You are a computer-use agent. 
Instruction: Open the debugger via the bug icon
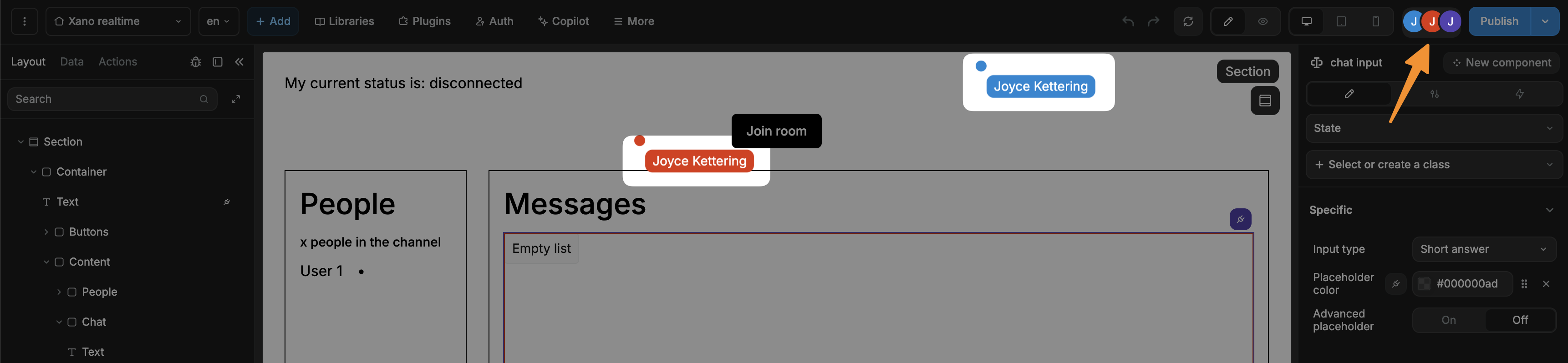(x=195, y=61)
